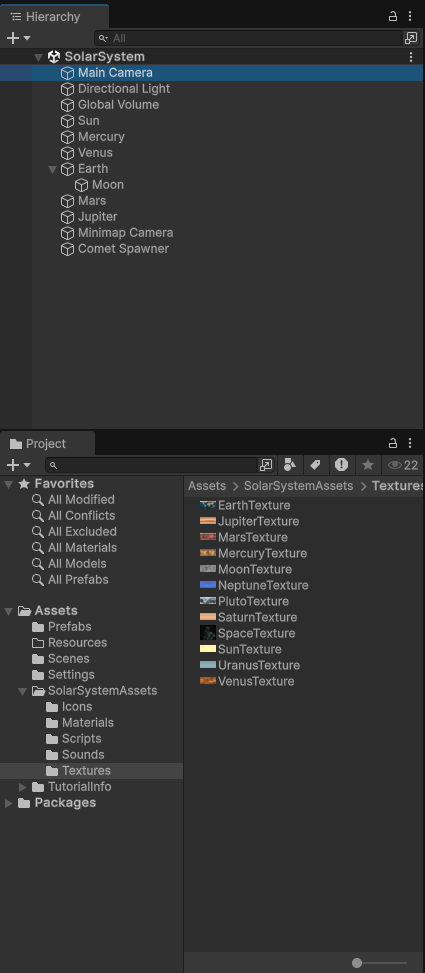Collapse the Earth object in Hierarchy
This screenshot has width=425, height=973.
(53, 169)
